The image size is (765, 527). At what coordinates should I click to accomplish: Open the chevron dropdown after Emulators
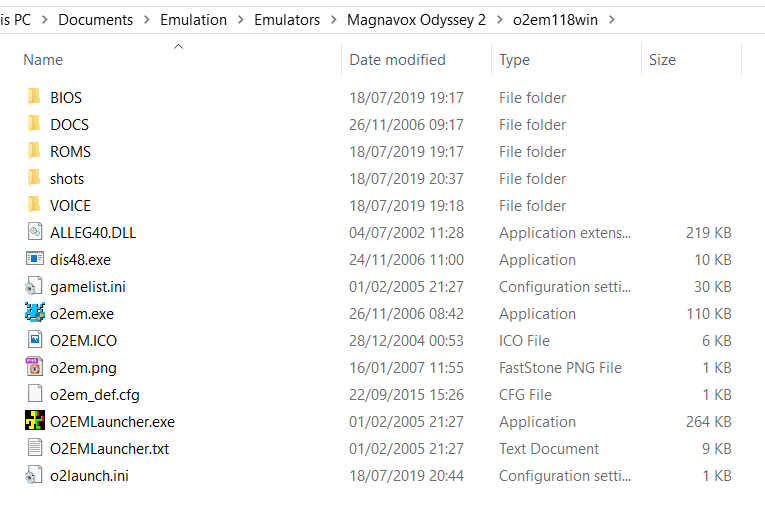pos(333,20)
